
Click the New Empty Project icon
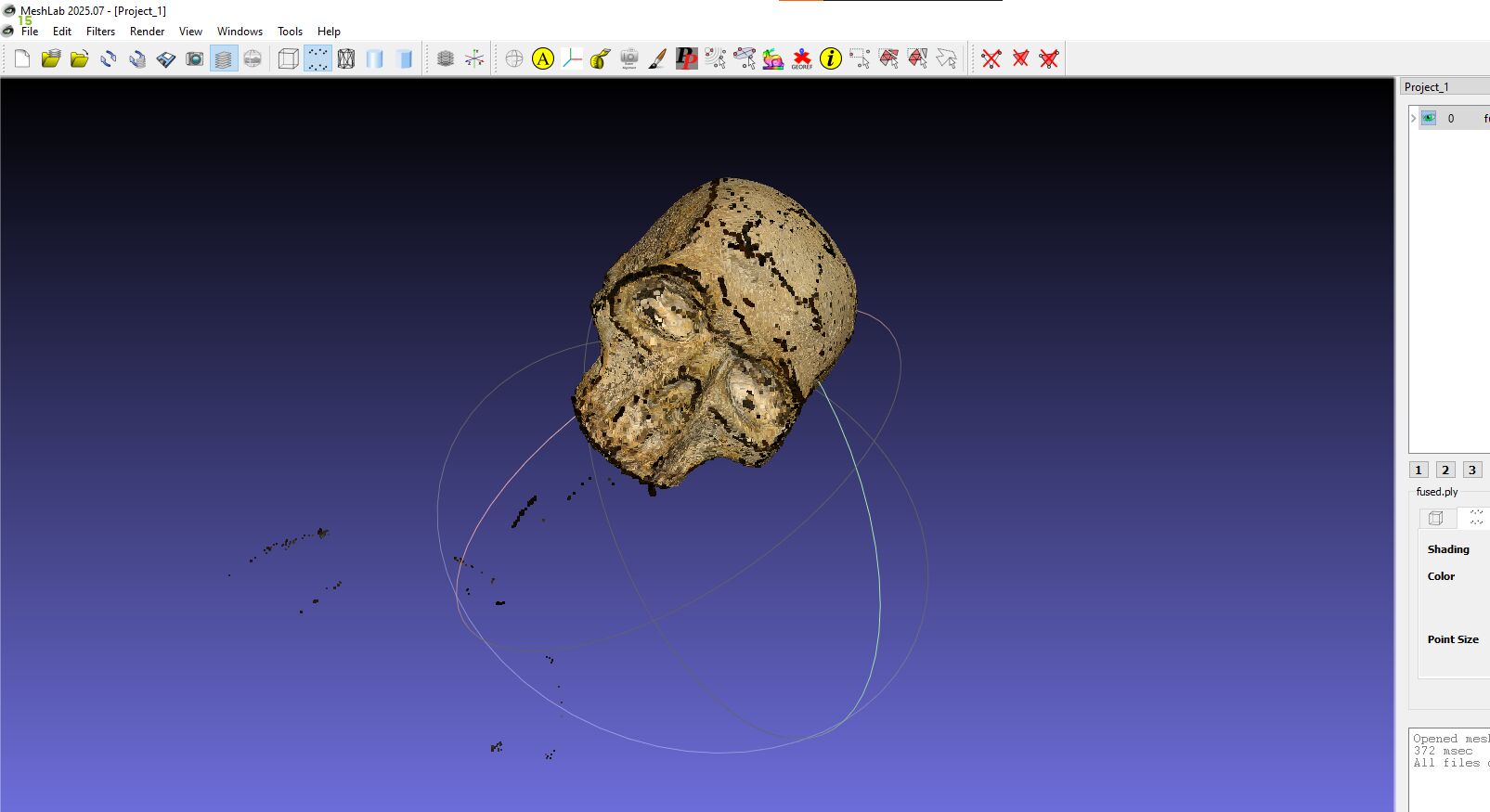(x=22, y=59)
